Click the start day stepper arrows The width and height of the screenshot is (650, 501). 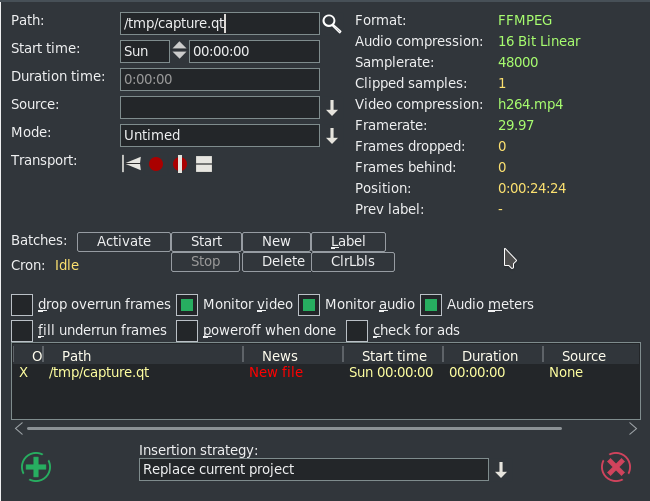pos(179,51)
